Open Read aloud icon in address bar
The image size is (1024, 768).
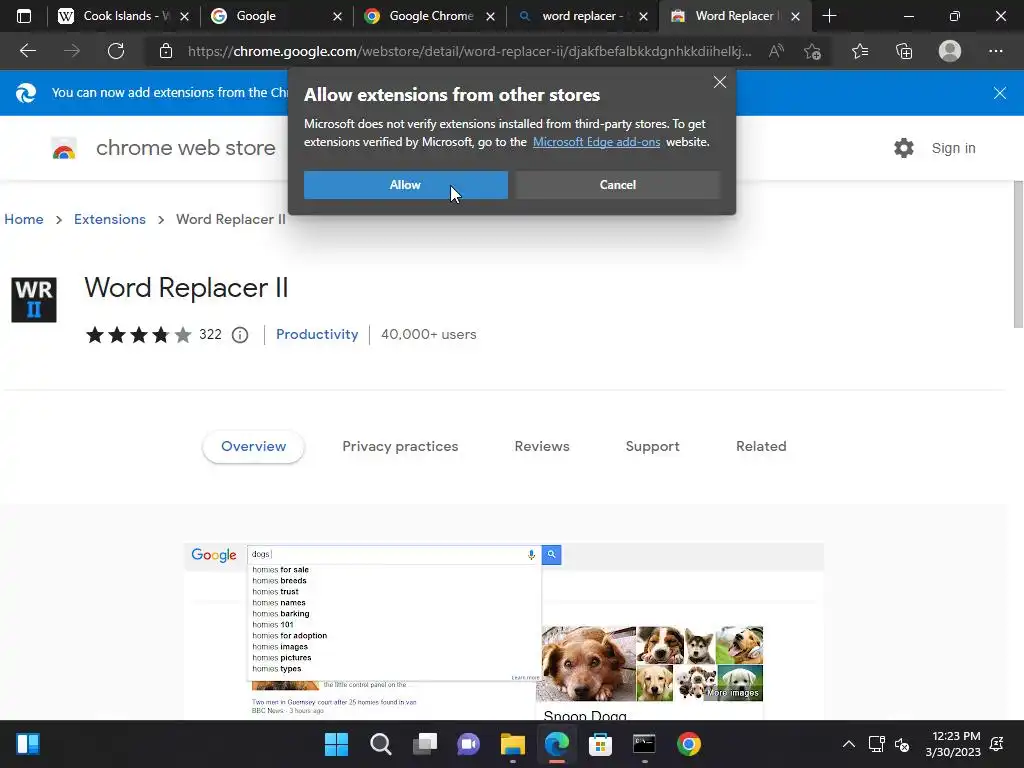point(776,51)
